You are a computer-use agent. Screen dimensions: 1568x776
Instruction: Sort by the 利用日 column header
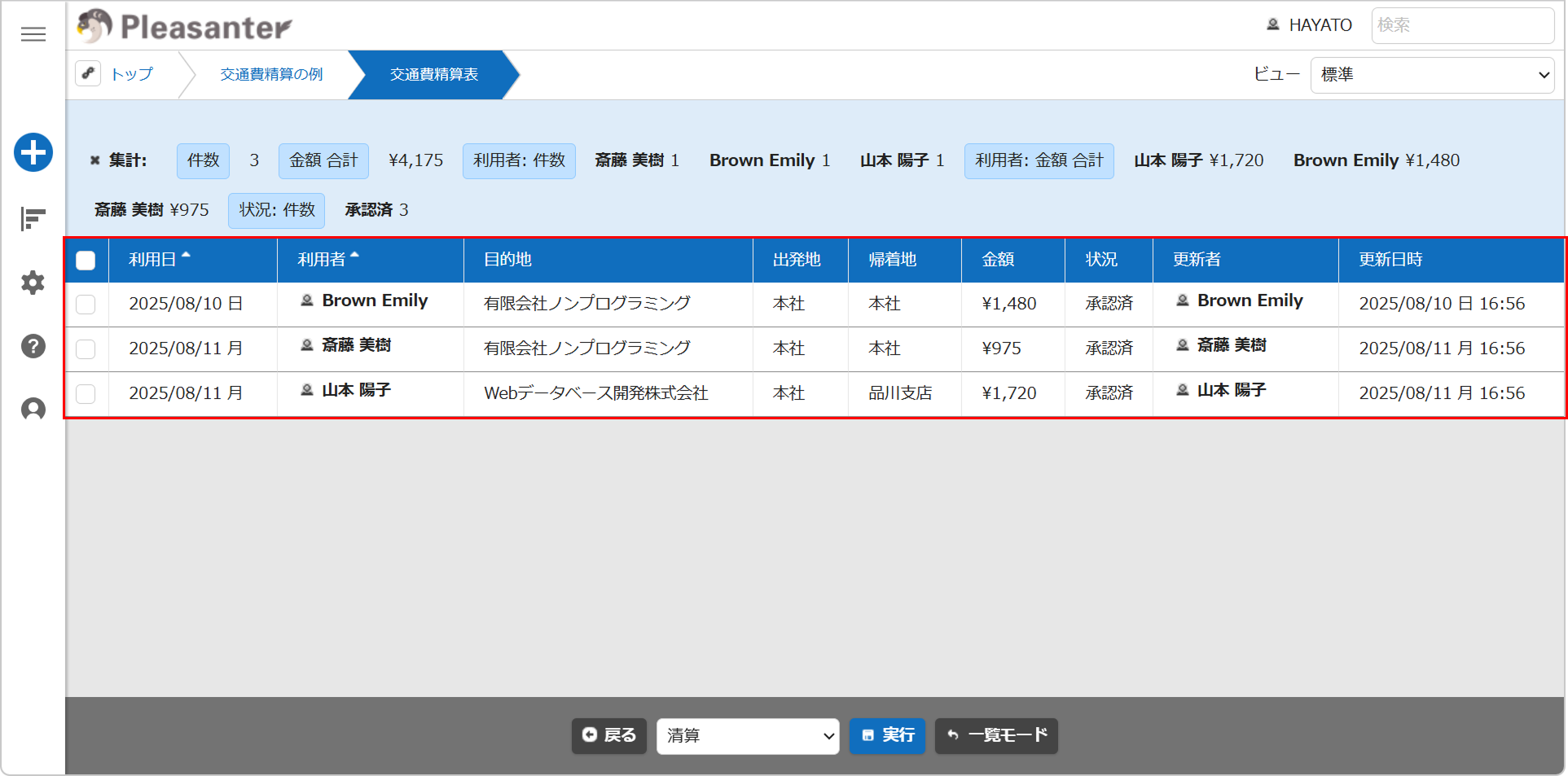pyautogui.click(x=192, y=260)
